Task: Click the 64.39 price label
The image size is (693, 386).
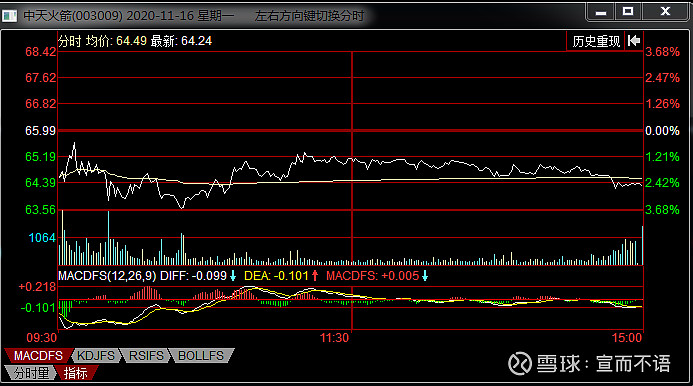Action: (x=41, y=183)
